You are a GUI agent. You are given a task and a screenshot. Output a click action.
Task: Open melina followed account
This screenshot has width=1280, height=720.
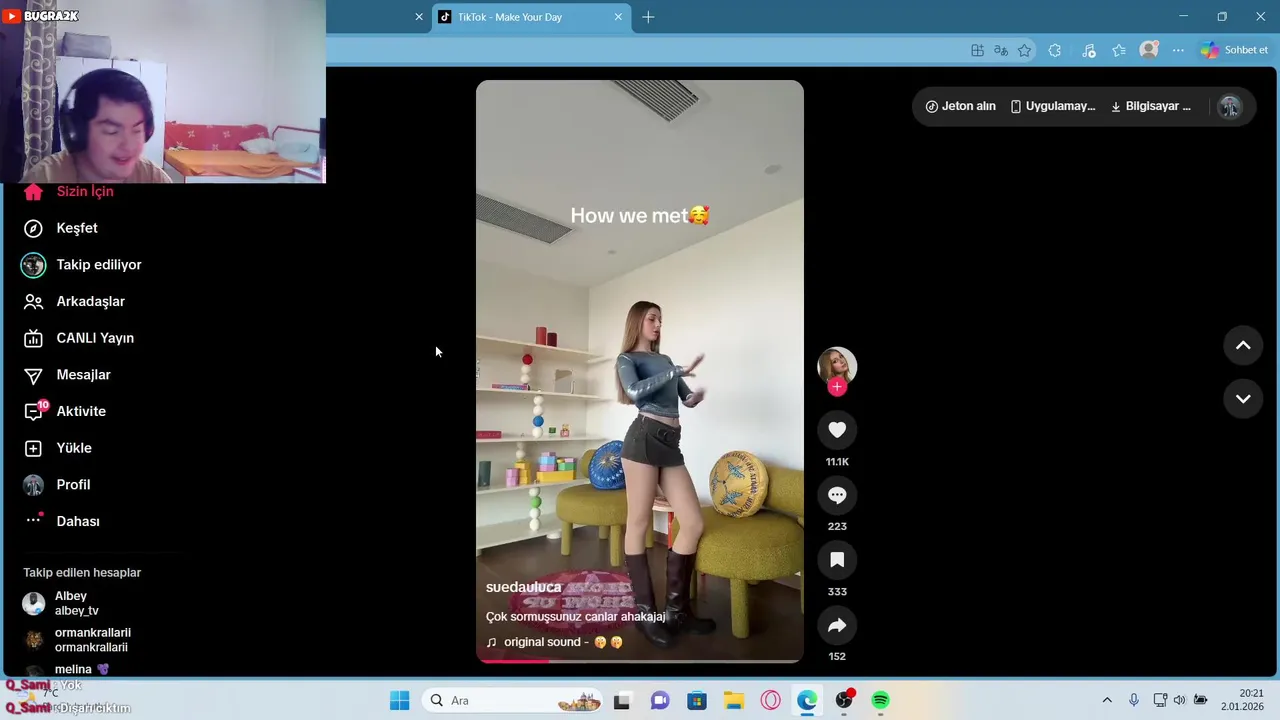point(66,670)
